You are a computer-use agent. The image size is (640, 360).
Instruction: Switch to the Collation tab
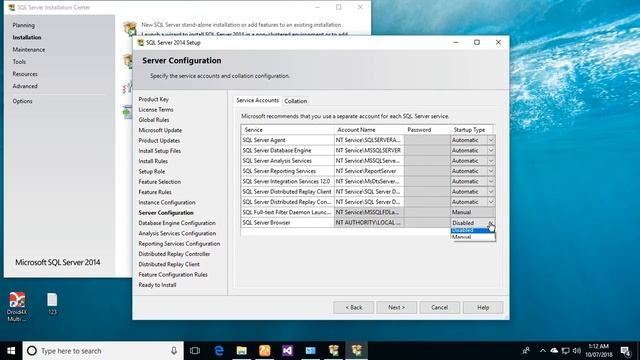296,101
